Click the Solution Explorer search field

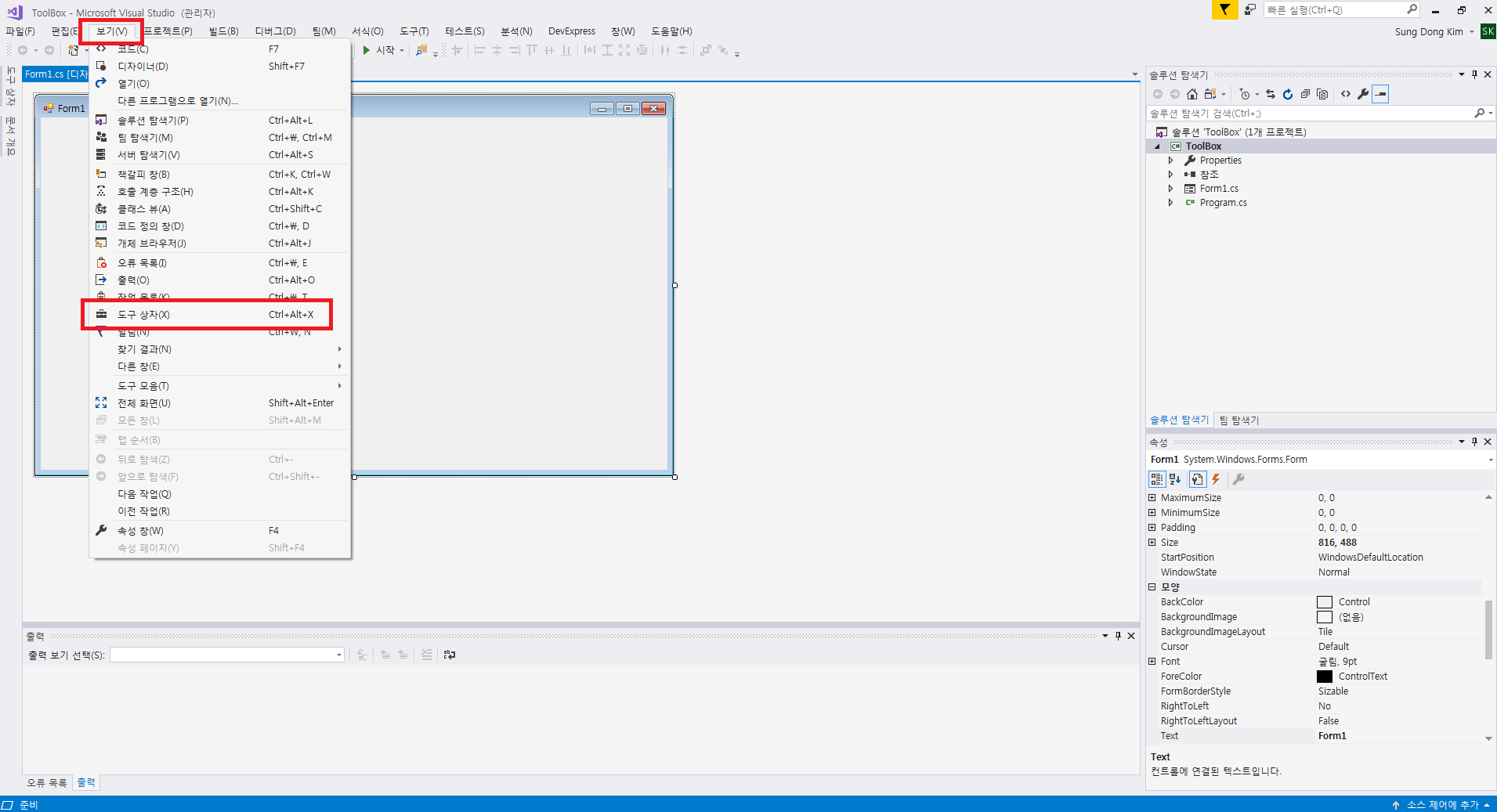click(x=1310, y=114)
